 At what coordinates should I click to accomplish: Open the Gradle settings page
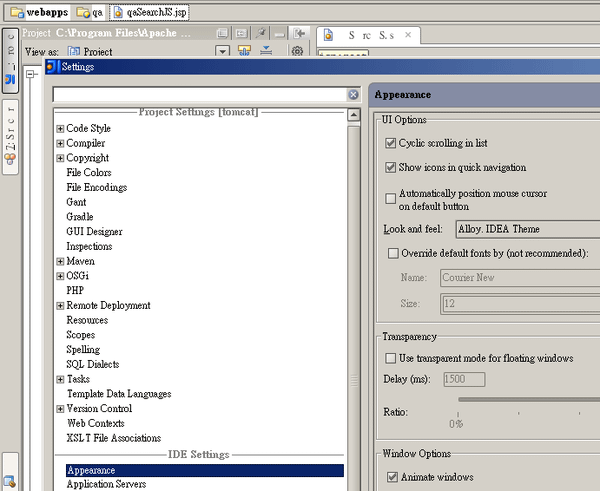[80, 217]
